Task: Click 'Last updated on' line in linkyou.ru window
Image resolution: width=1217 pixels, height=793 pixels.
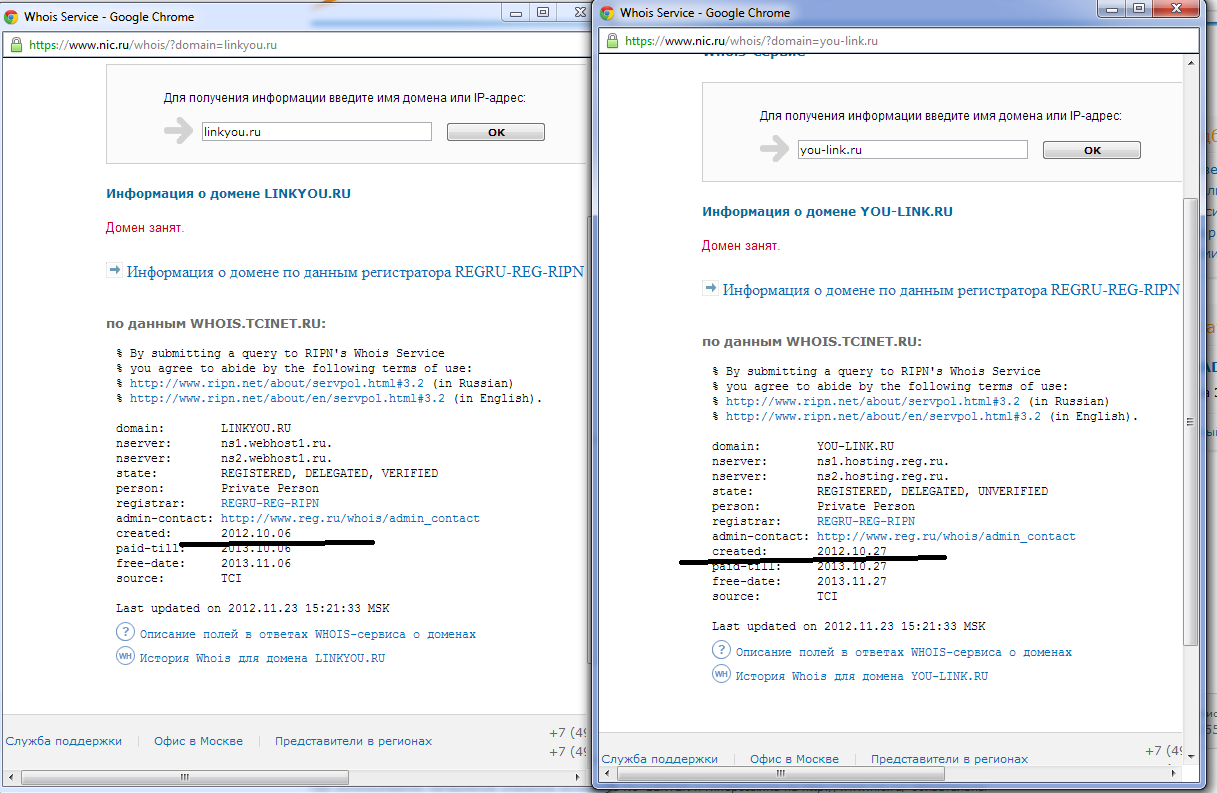Action: (x=253, y=608)
